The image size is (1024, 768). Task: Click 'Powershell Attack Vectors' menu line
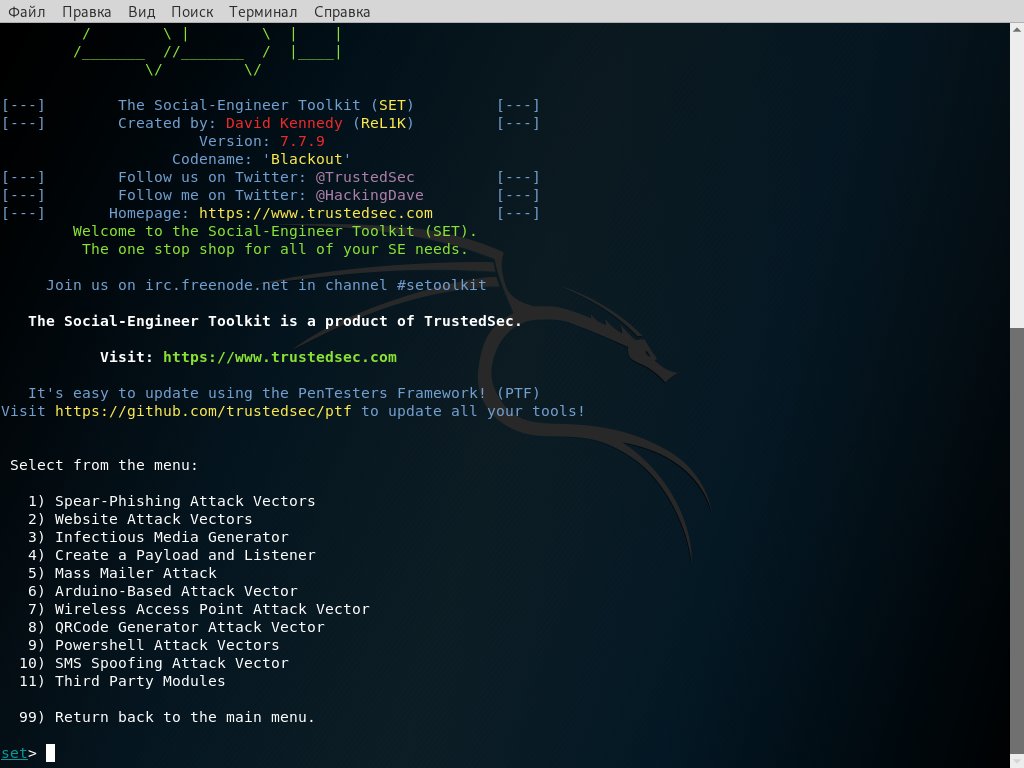tap(153, 645)
